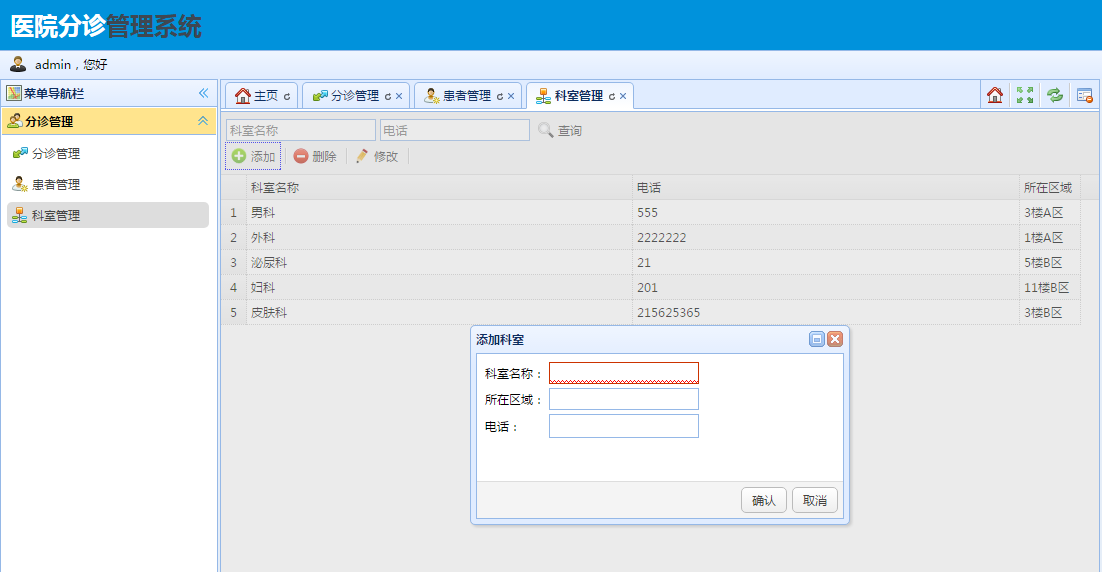This screenshot has width=1102, height=572.
Task: Sort by the 科室名称 column header
Action: [x=439, y=188]
